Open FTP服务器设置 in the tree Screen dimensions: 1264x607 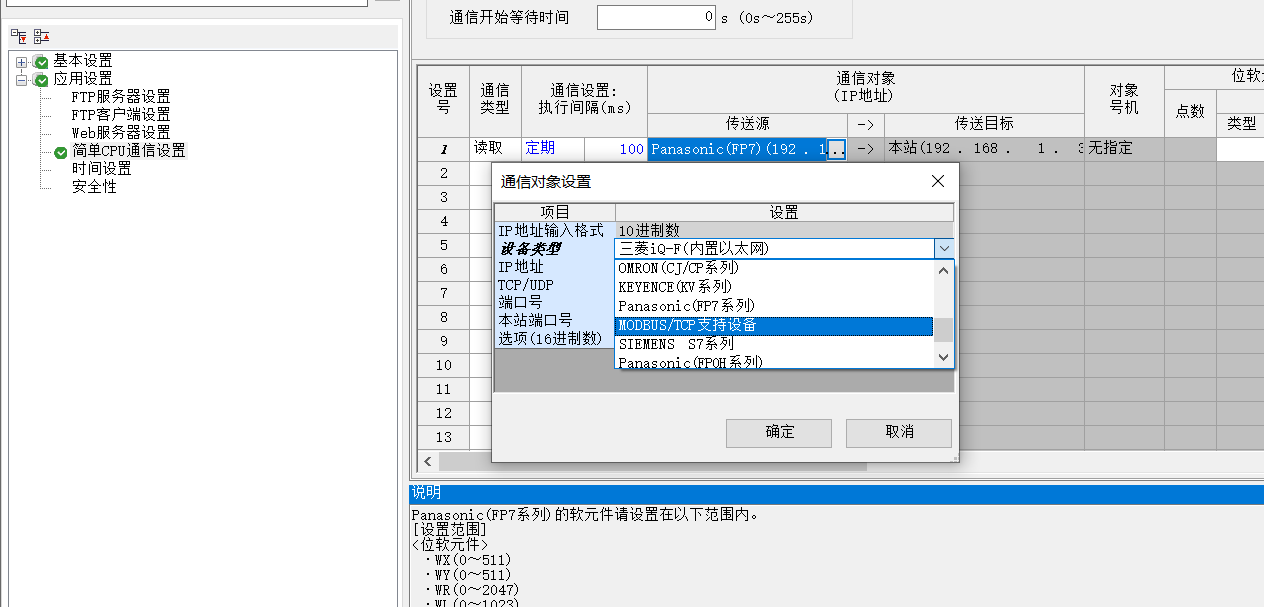pyautogui.click(x=120, y=97)
